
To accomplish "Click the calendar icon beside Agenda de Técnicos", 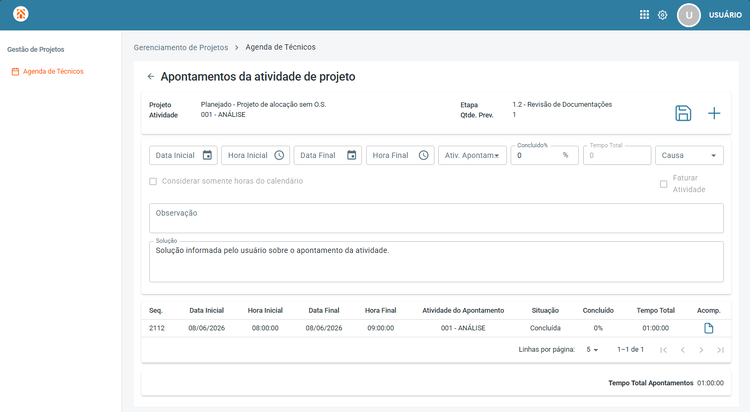I will point(15,72).
